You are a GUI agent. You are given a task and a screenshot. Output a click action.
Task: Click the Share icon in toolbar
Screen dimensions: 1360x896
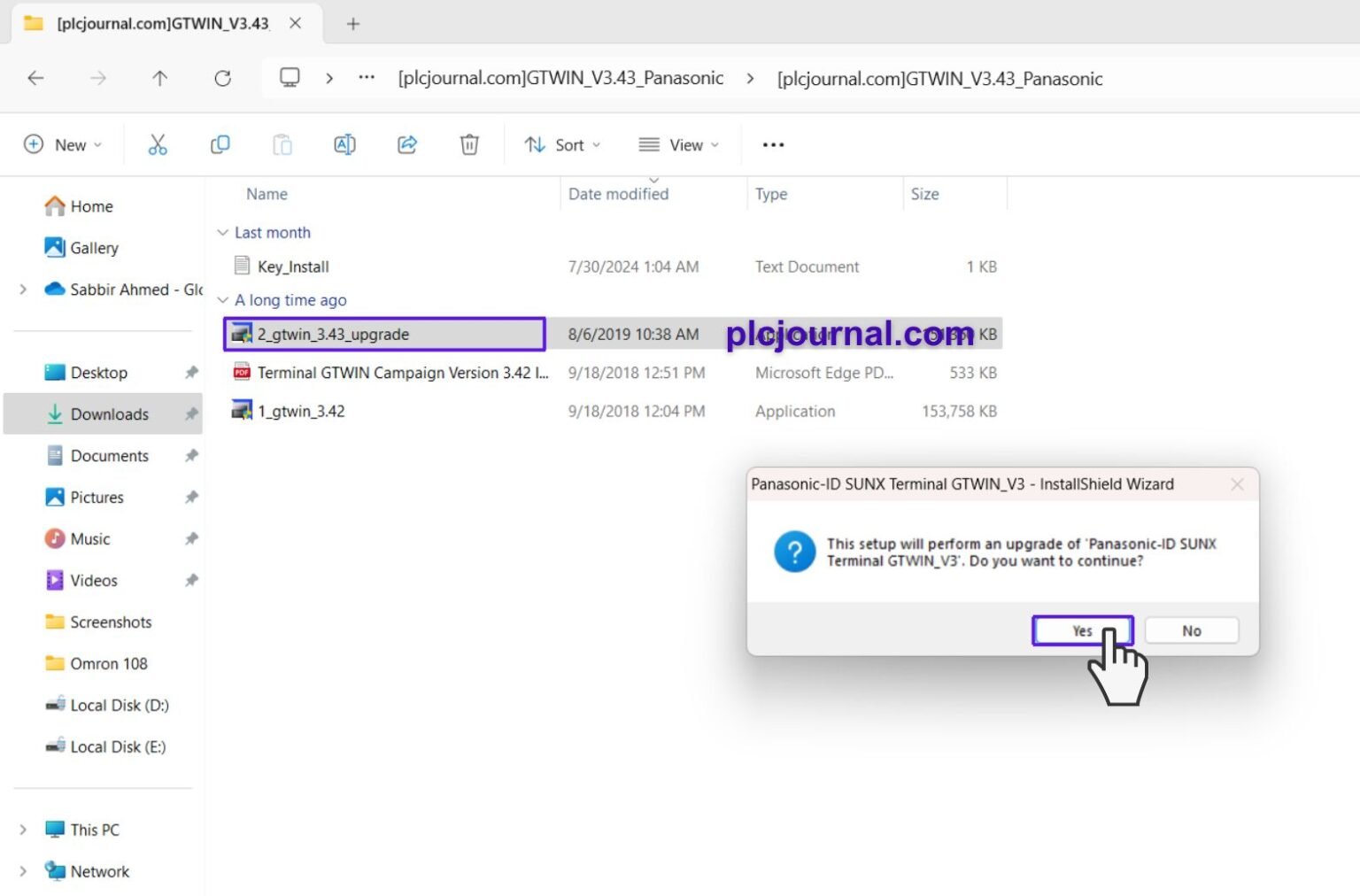[x=407, y=144]
